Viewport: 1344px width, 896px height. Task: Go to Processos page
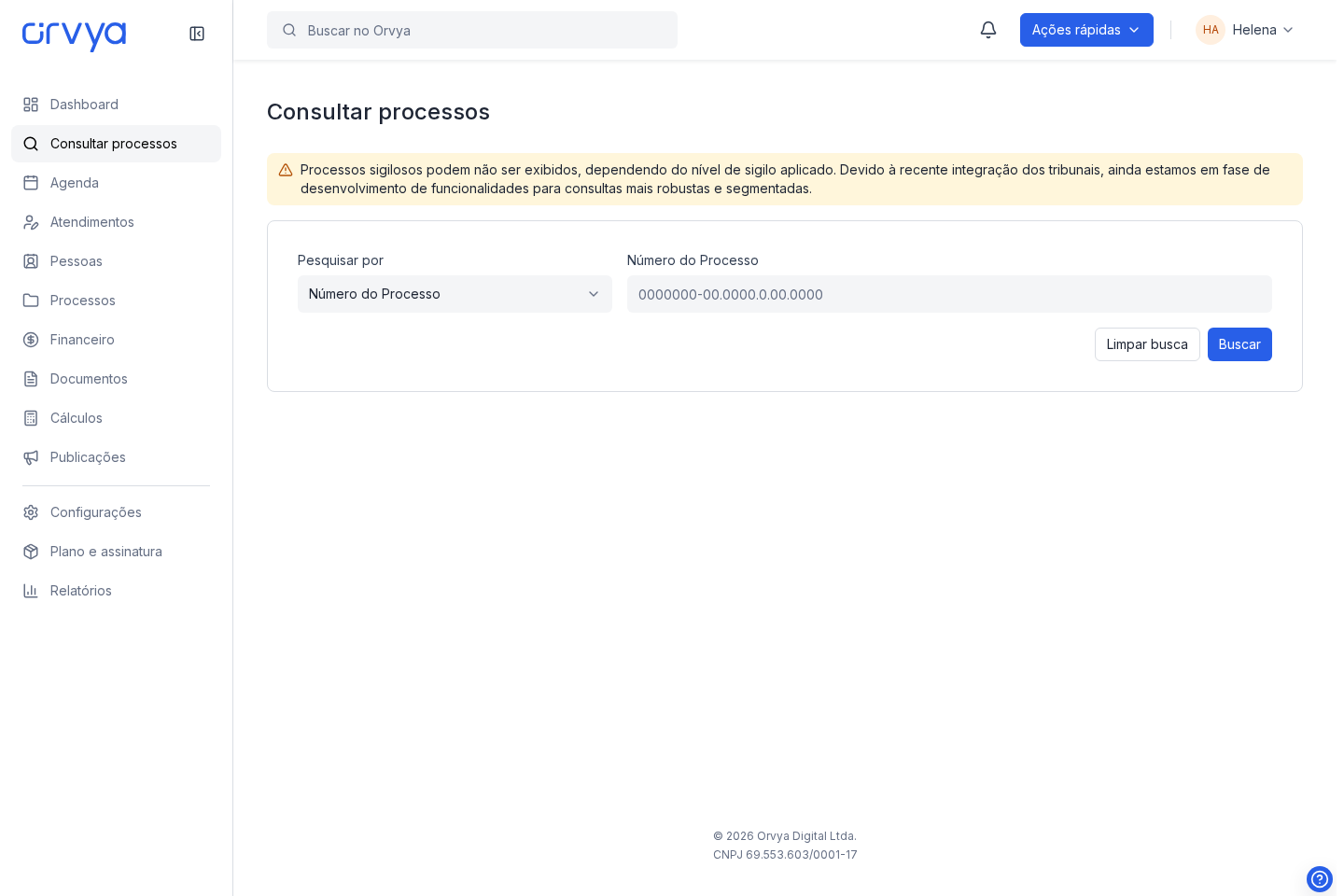point(116,301)
